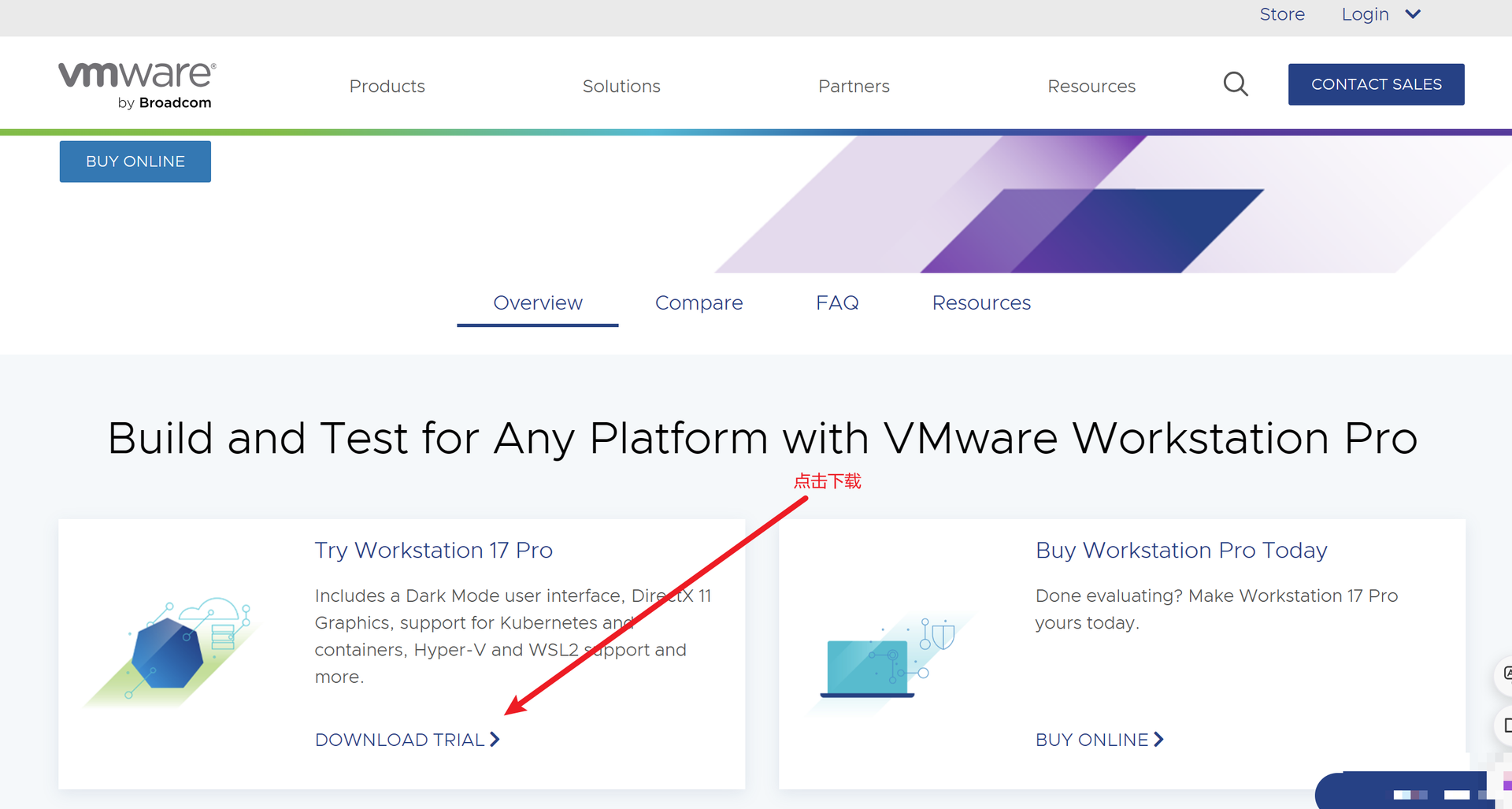Open the Products menu
Screen dimensions: 1512x809
387,86
